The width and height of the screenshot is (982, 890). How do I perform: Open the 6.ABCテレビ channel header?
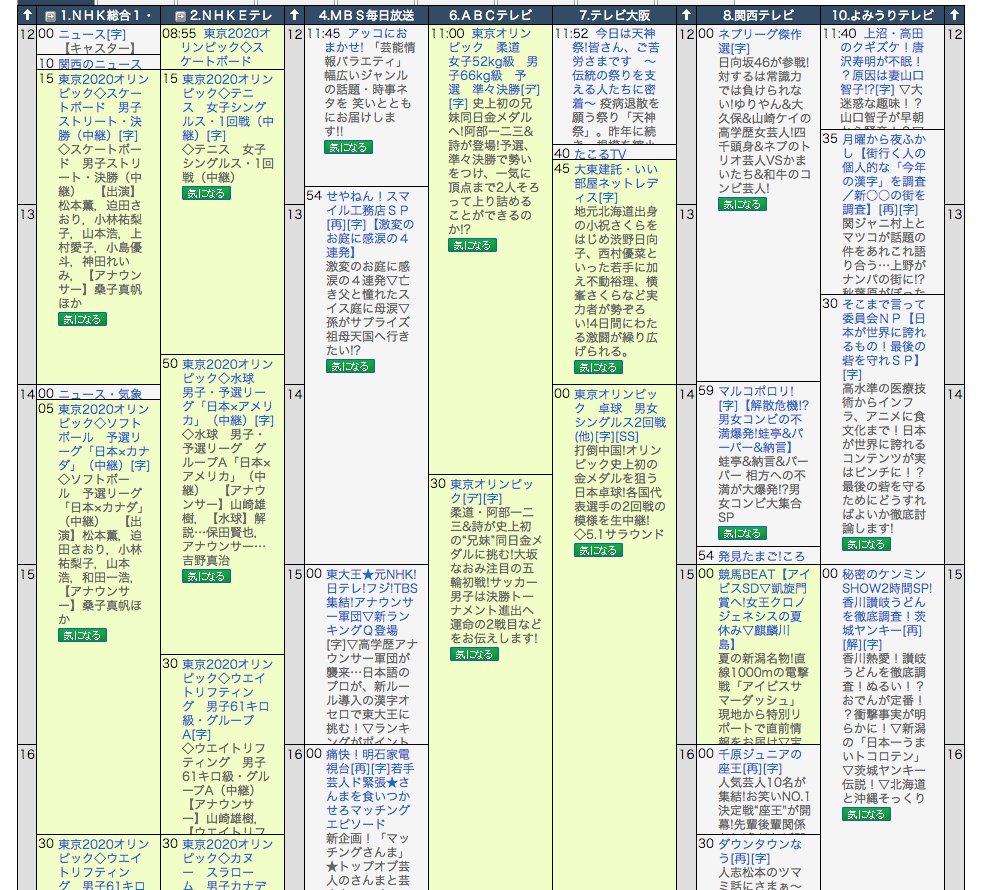(x=490, y=15)
